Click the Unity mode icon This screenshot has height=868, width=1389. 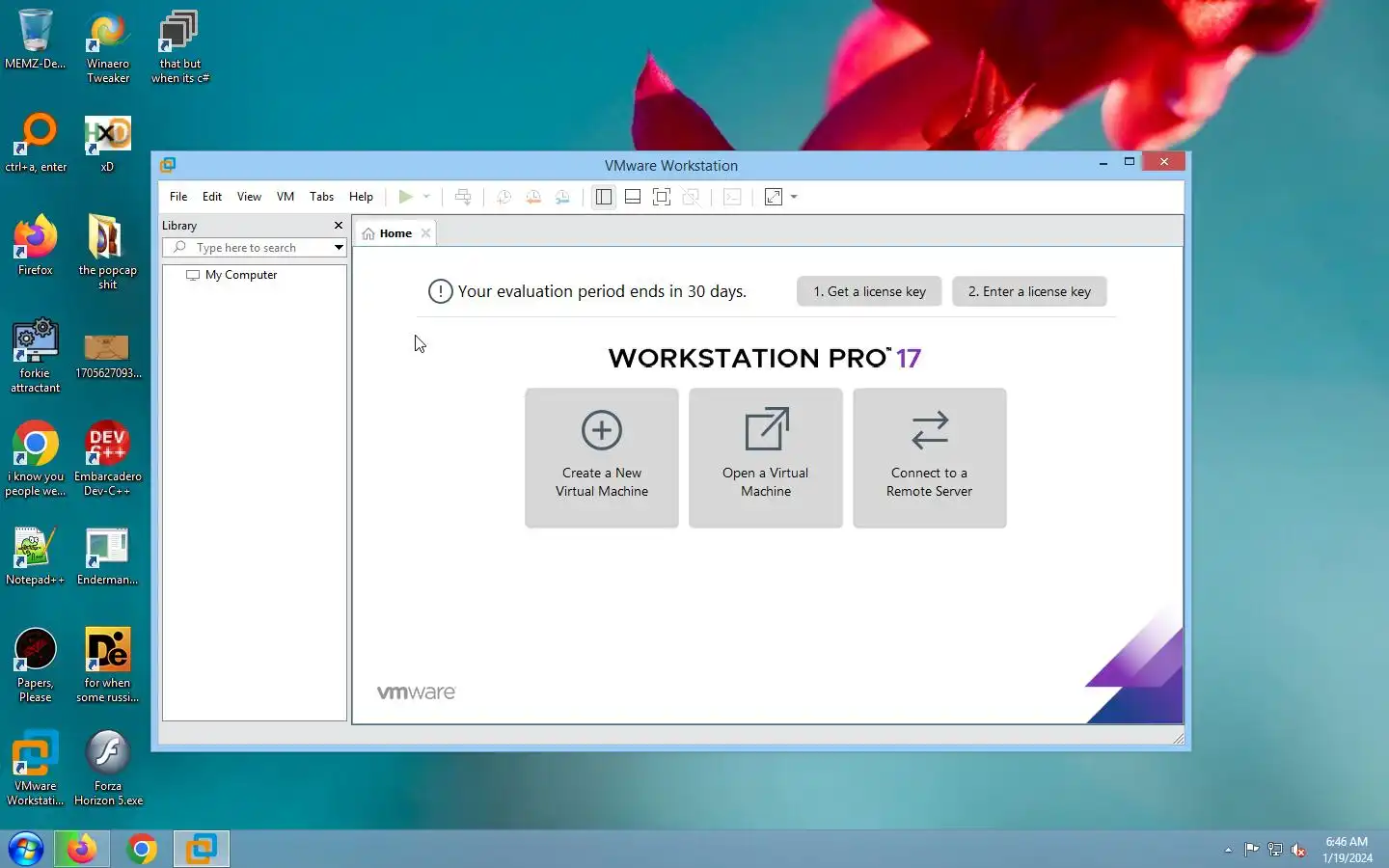(691, 197)
